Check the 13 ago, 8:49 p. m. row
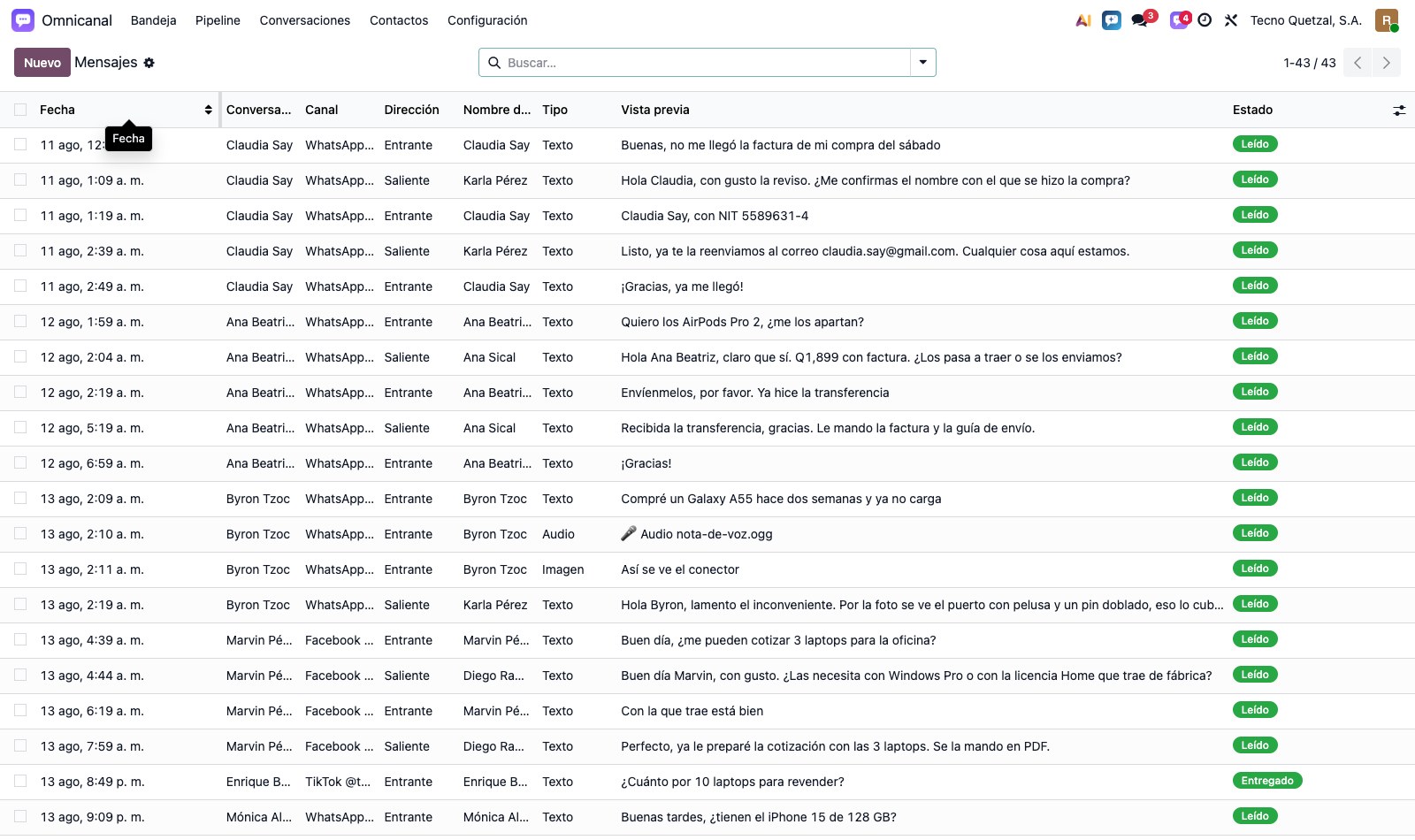Screen dimensions: 1415x840 point(20,782)
